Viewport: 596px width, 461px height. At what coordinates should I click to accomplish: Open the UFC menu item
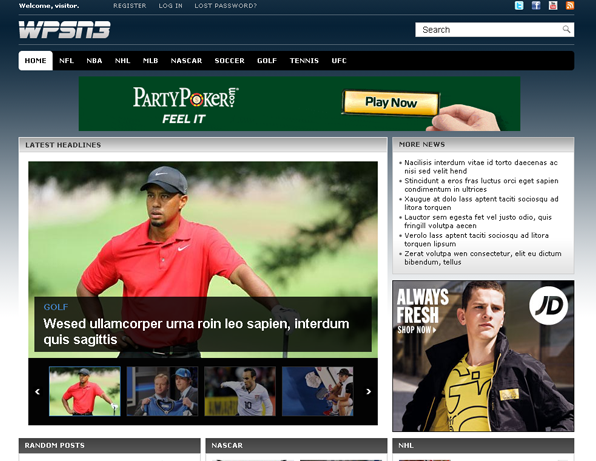(339, 60)
